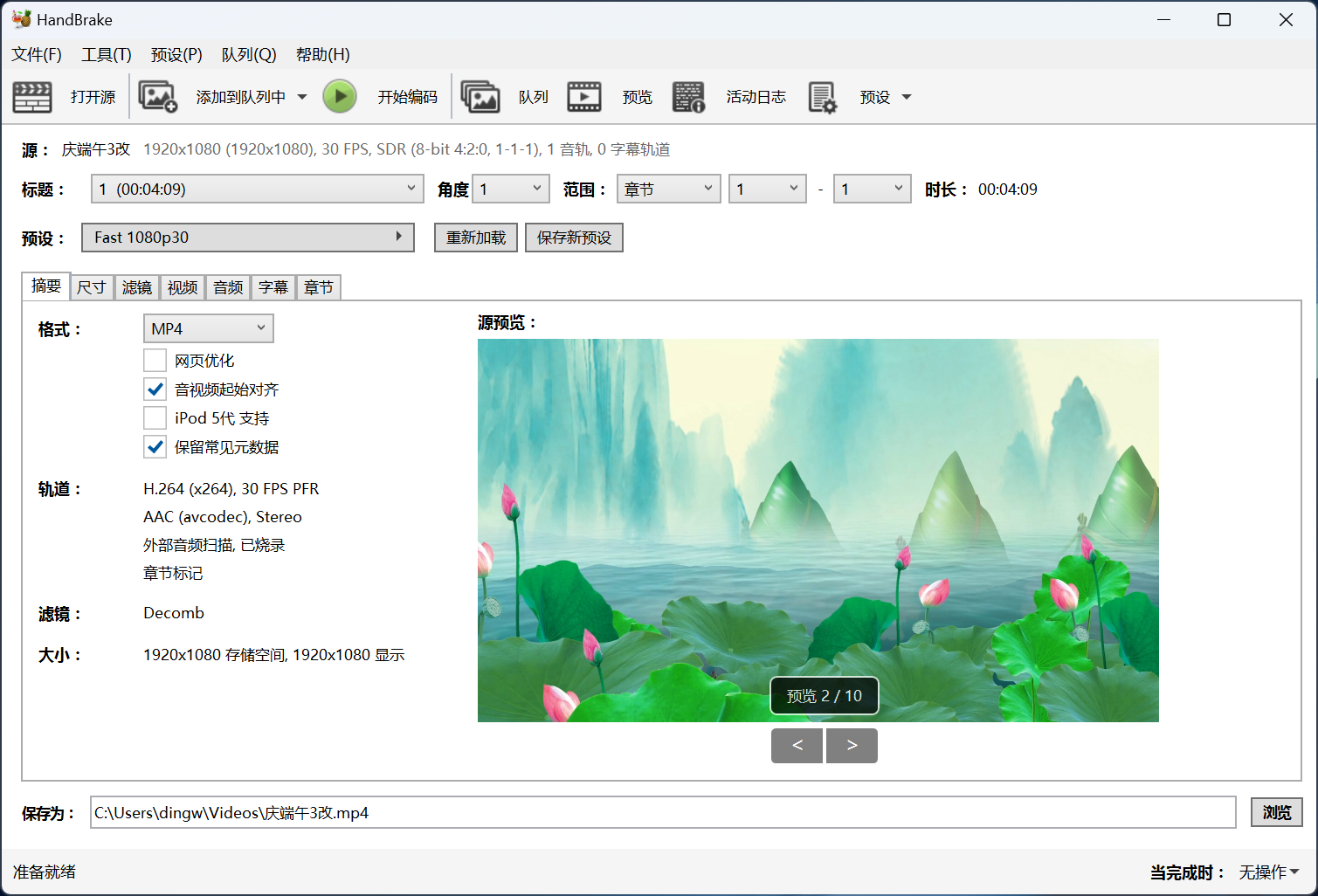Click the 保存新预设 button
This screenshot has width=1318, height=896.
[x=574, y=238]
